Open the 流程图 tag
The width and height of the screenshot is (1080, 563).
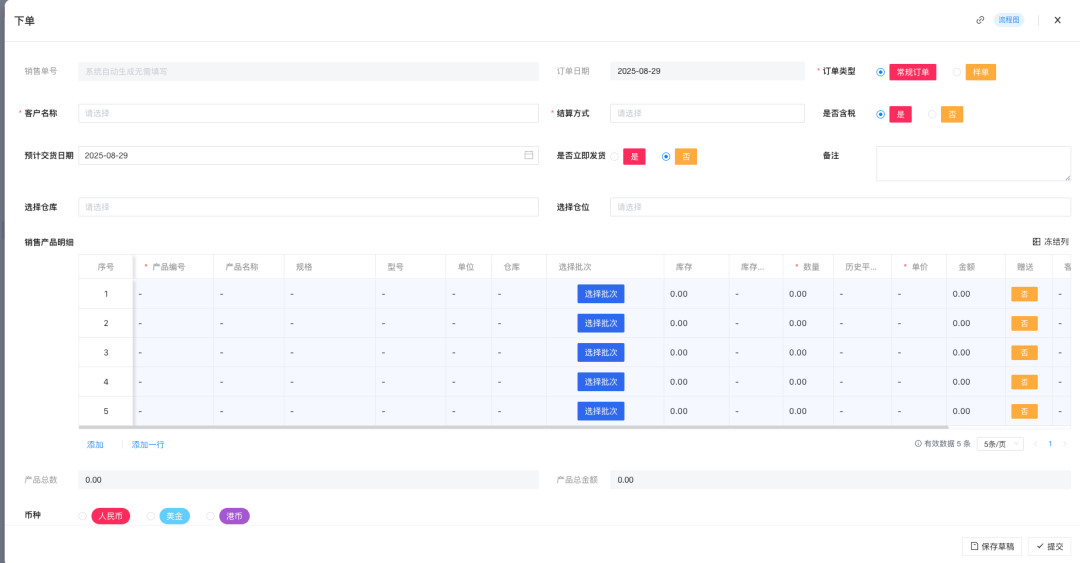[x=1008, y=20]
